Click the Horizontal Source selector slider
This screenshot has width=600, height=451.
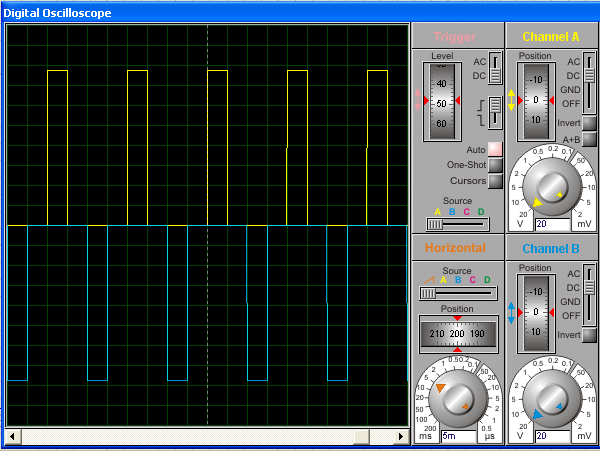pyautogui.click(x=458, y=293)
